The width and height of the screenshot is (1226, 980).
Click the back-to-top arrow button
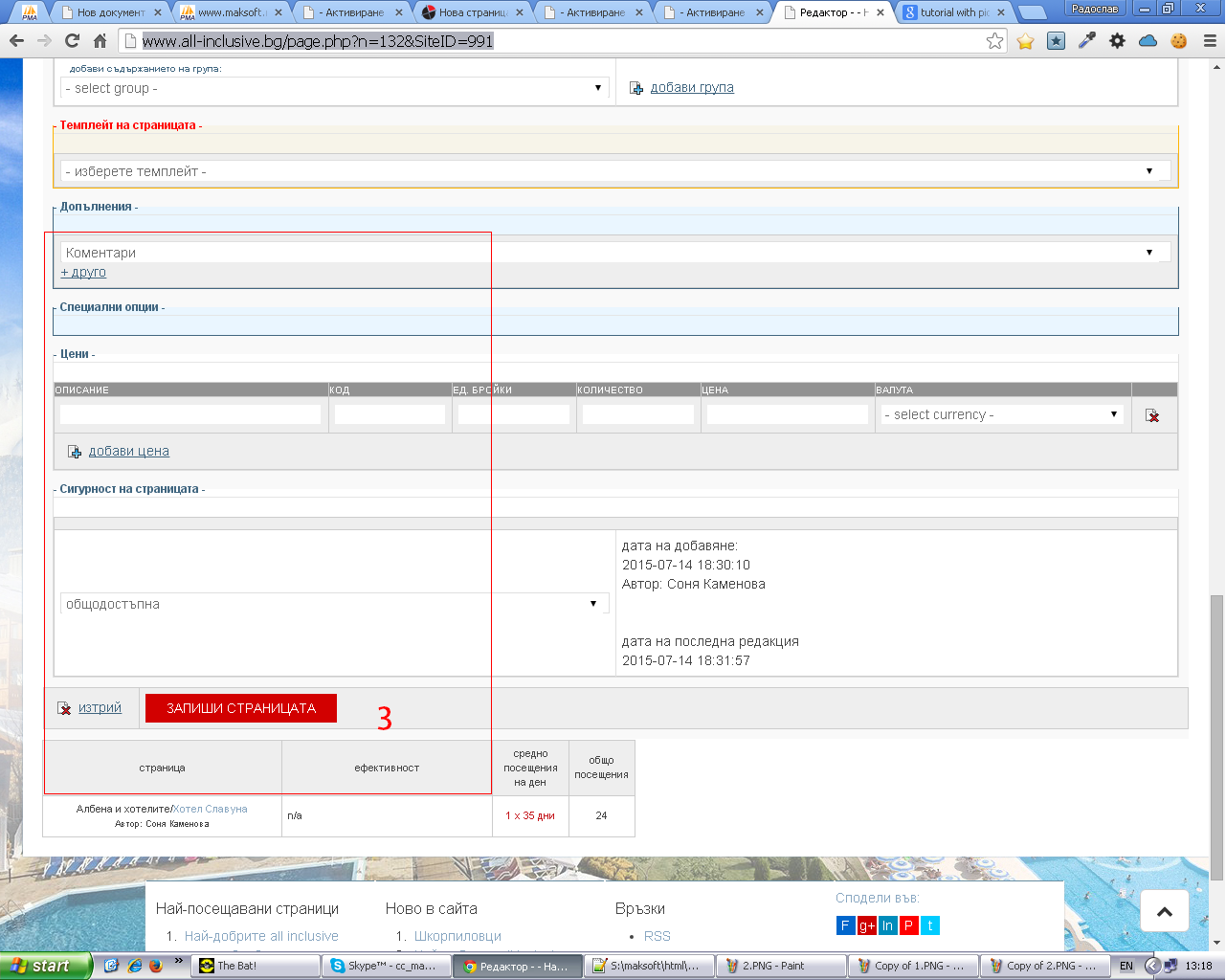1165,911
